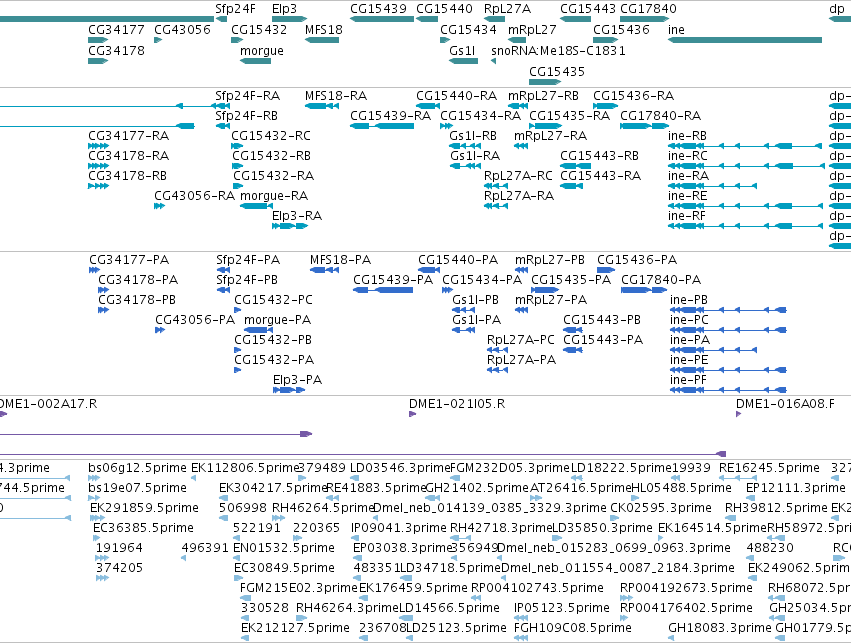The height and width of the screenshot is (643, 851).
Task: Click the CG43056-PA protein label
Action: tap(195, 320)
